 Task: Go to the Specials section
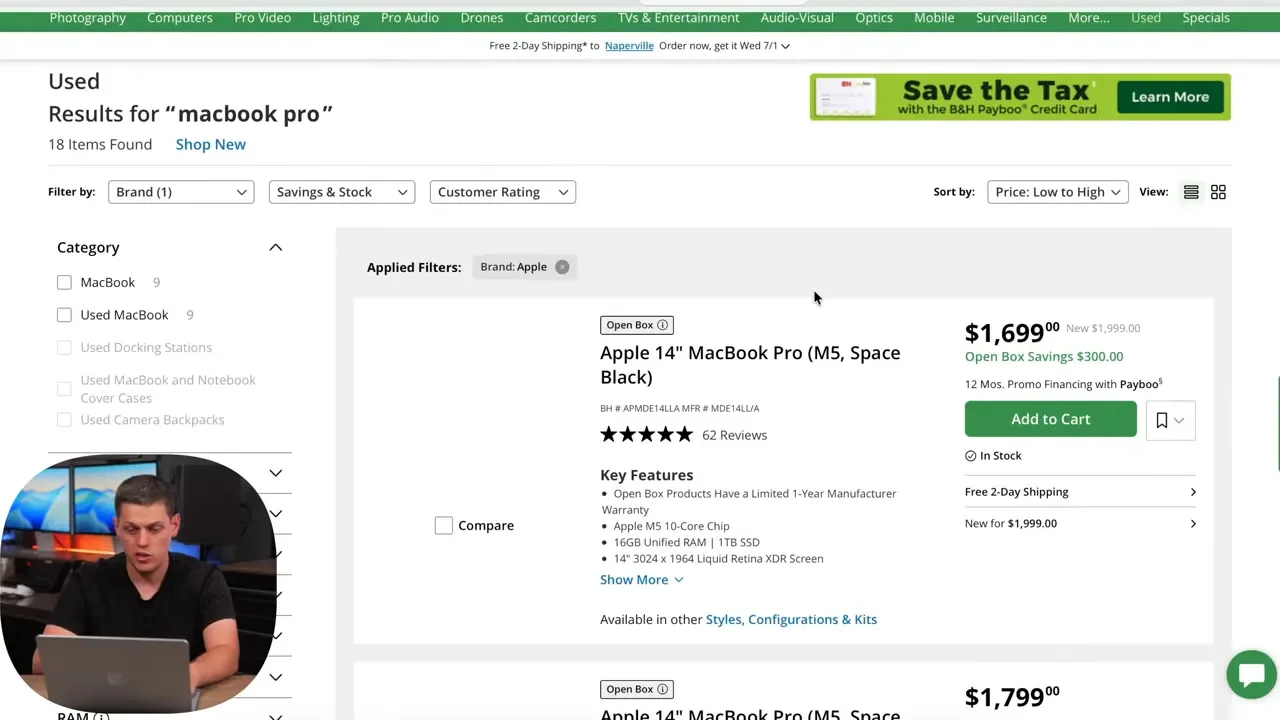(x=1206, y=18)
